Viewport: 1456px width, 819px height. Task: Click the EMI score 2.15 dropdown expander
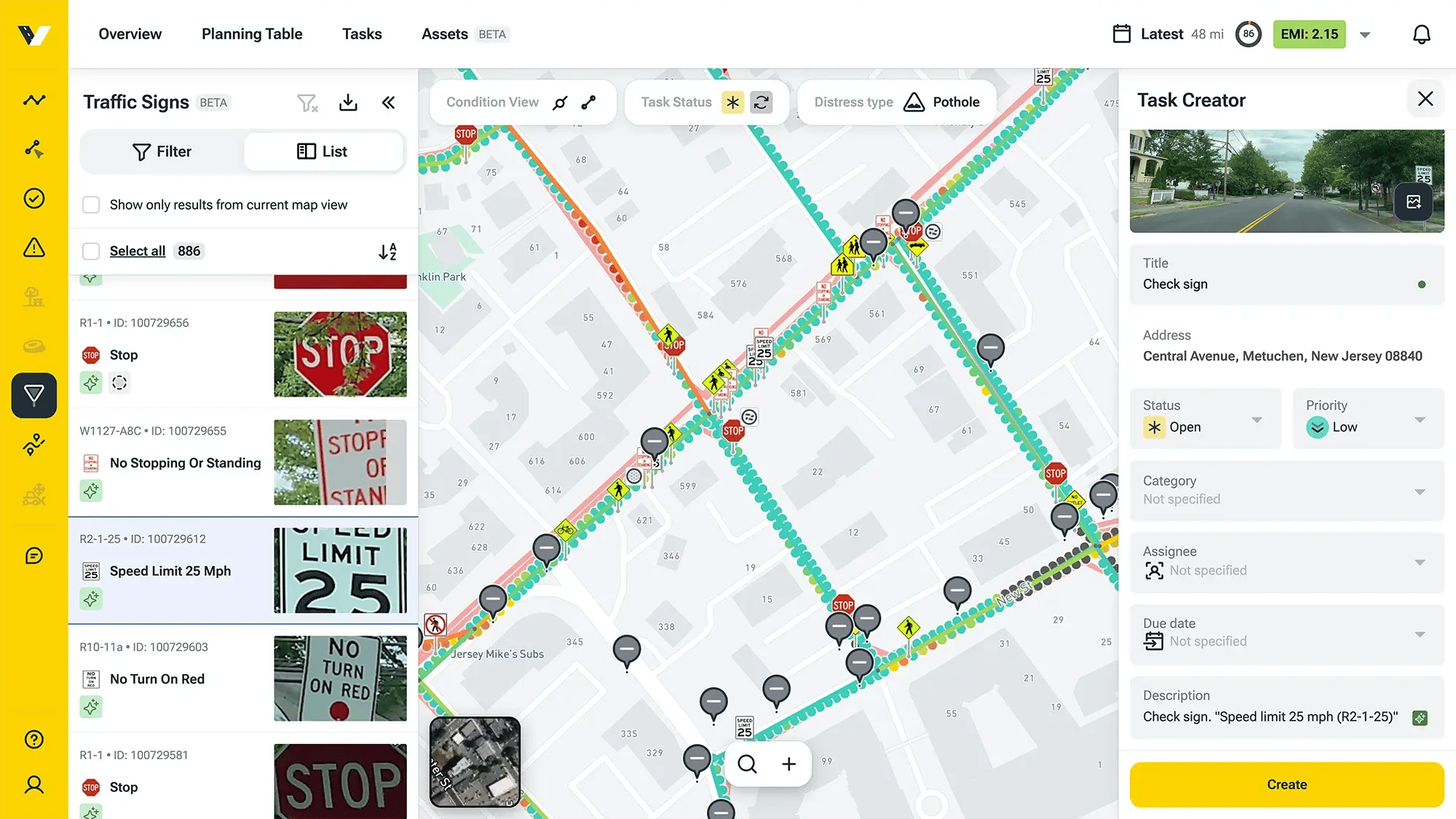(1364, 34)
